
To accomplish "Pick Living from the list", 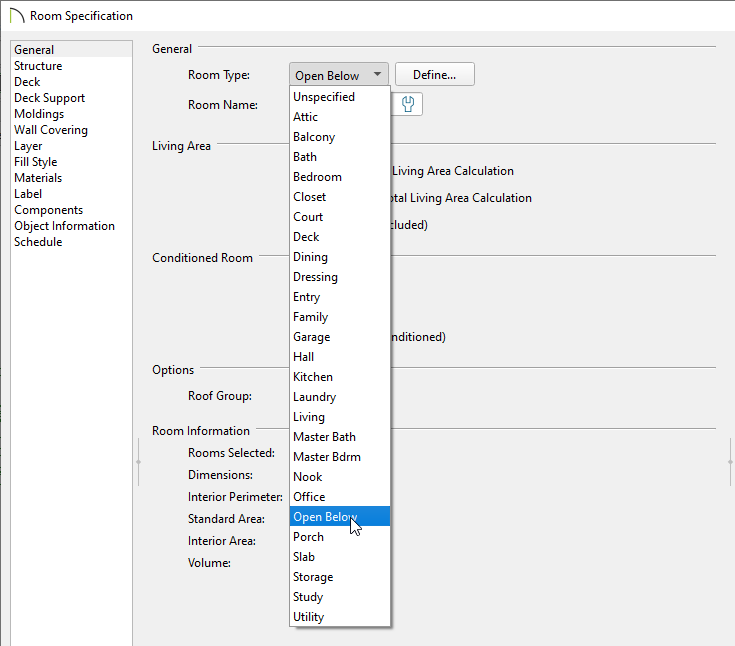I will click(x=340, y=417).
